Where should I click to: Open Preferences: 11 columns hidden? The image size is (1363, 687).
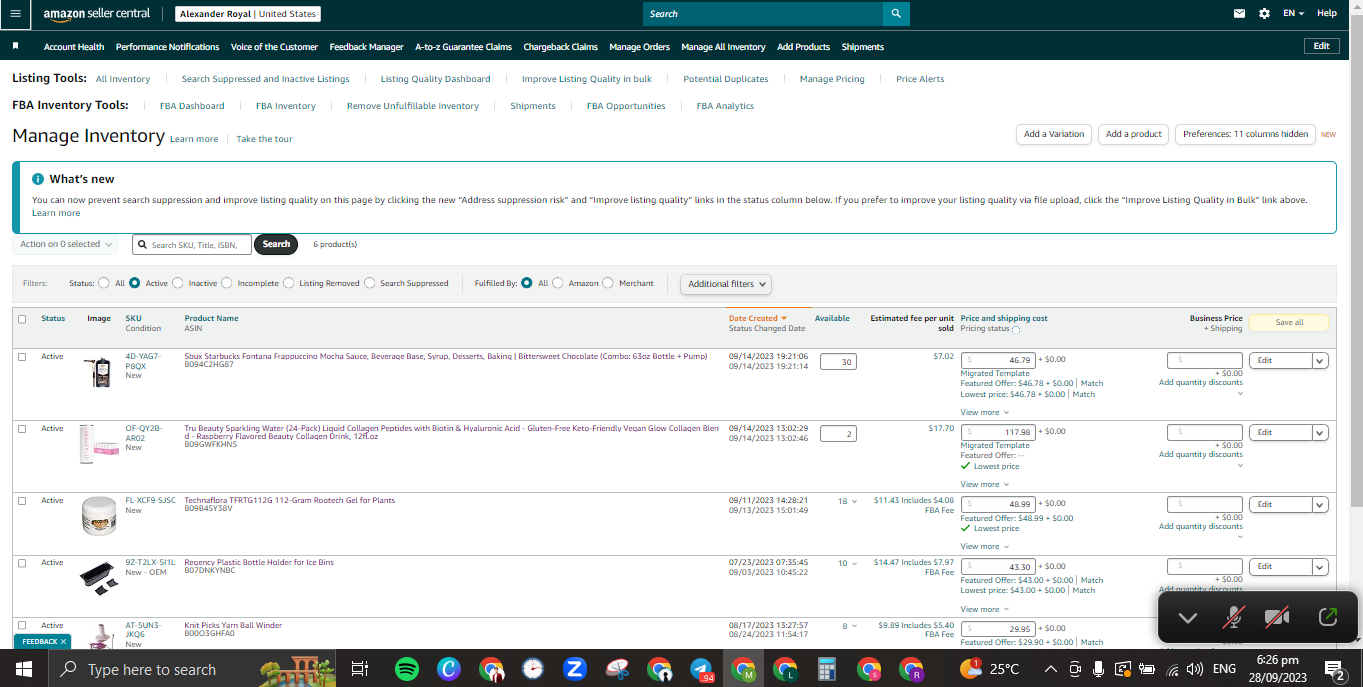(1245, 134)
